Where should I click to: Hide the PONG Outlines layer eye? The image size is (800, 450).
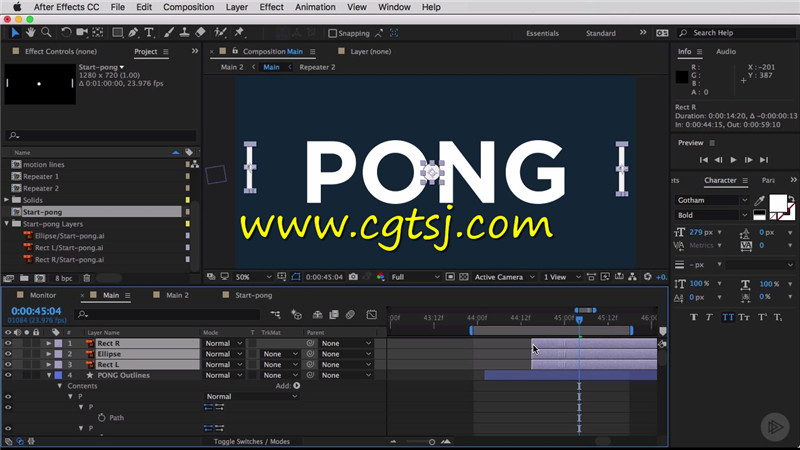[8, 375]
